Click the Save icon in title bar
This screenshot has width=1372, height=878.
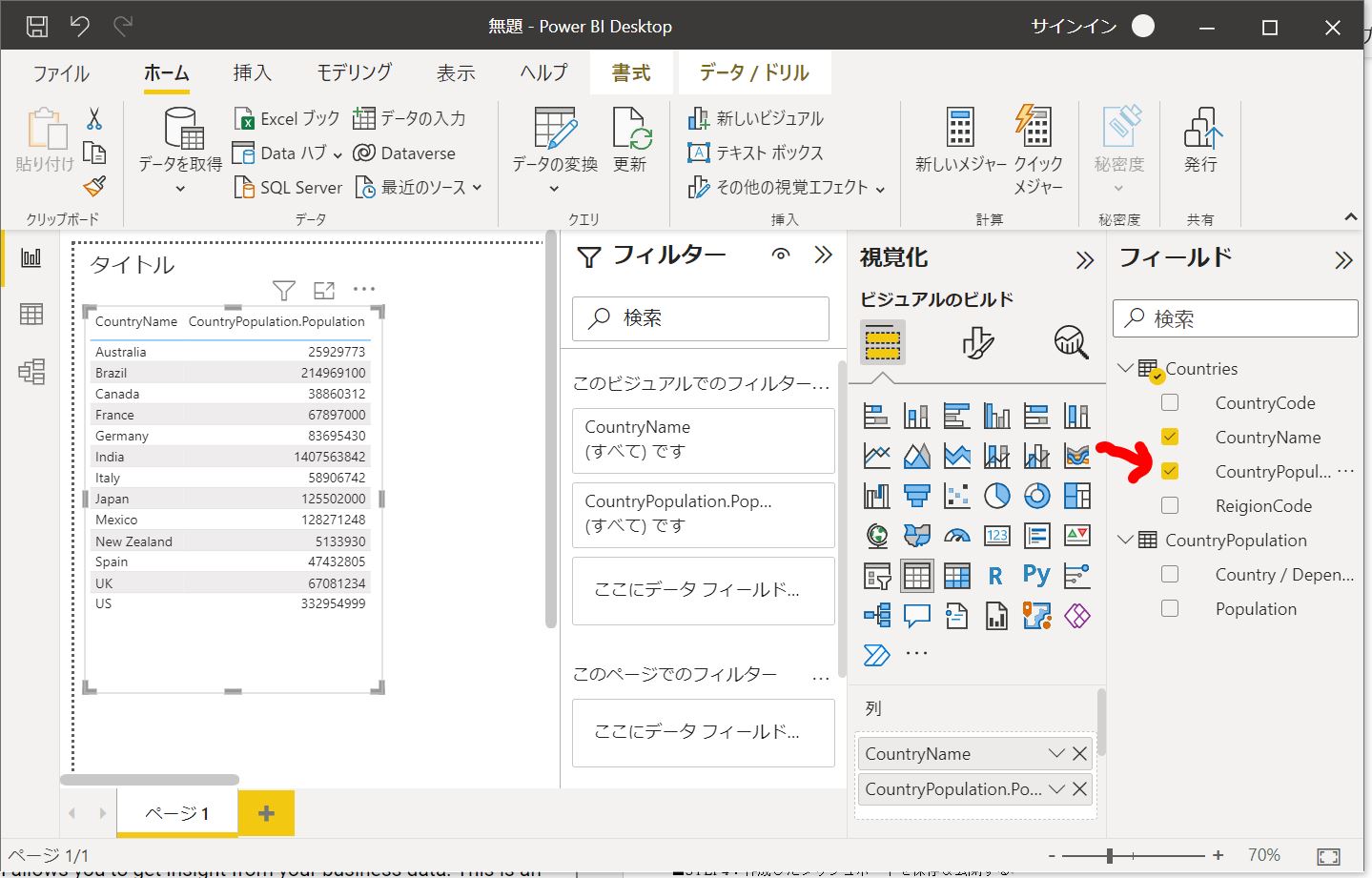tap(36, 26)
